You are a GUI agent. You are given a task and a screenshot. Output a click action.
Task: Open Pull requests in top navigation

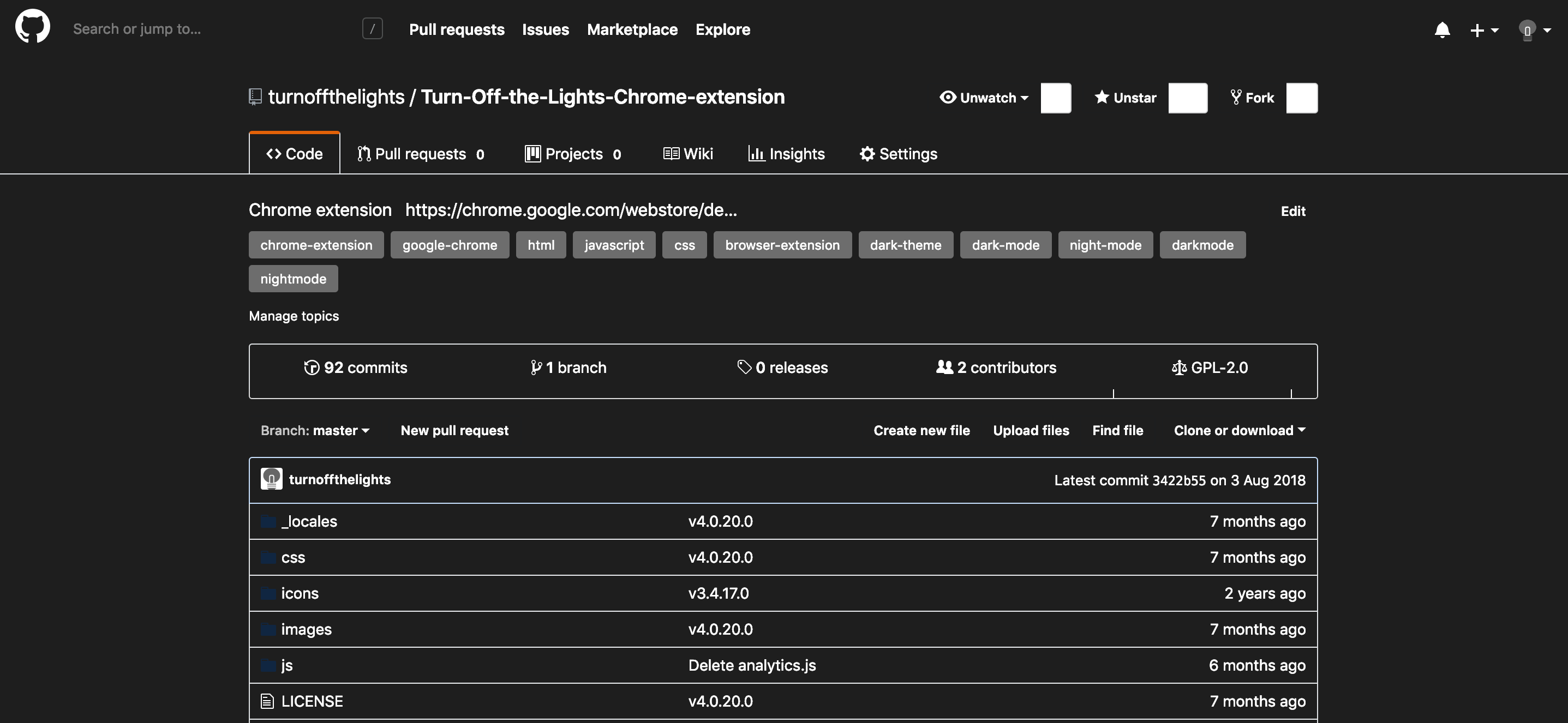pyautogui.click(x=457, y=29)
